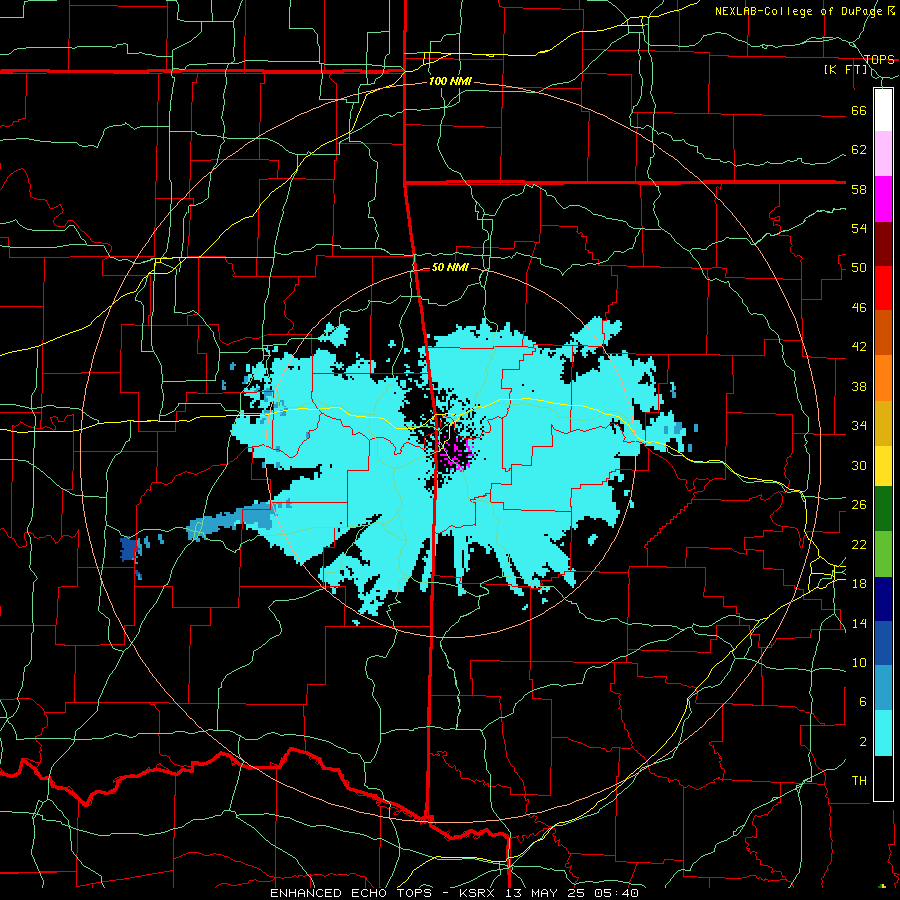Click the '38' legend value
The width and height of the screenshot is (900, 900).
859,387
